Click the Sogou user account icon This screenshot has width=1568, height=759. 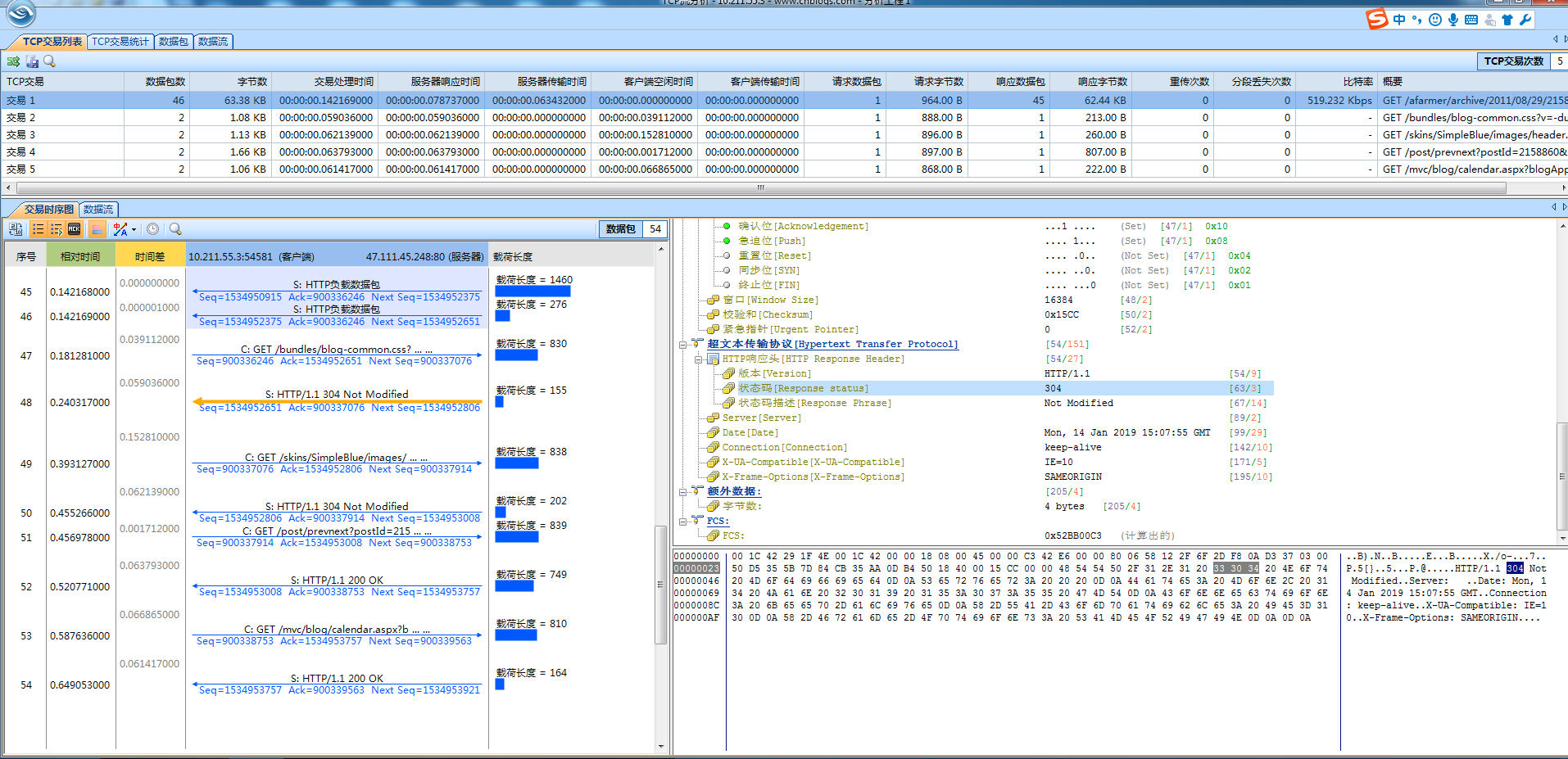point(1489,19)
